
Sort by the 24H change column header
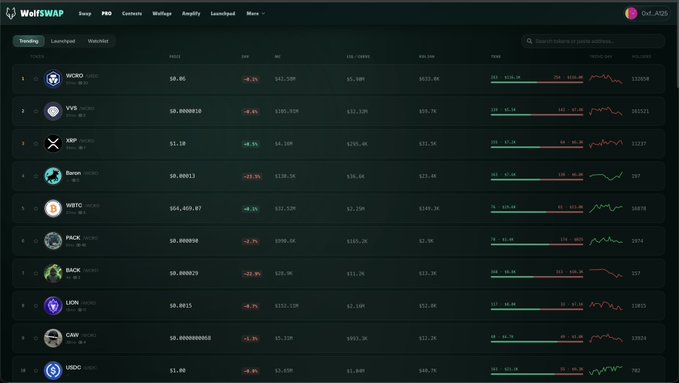coord(245,57)
